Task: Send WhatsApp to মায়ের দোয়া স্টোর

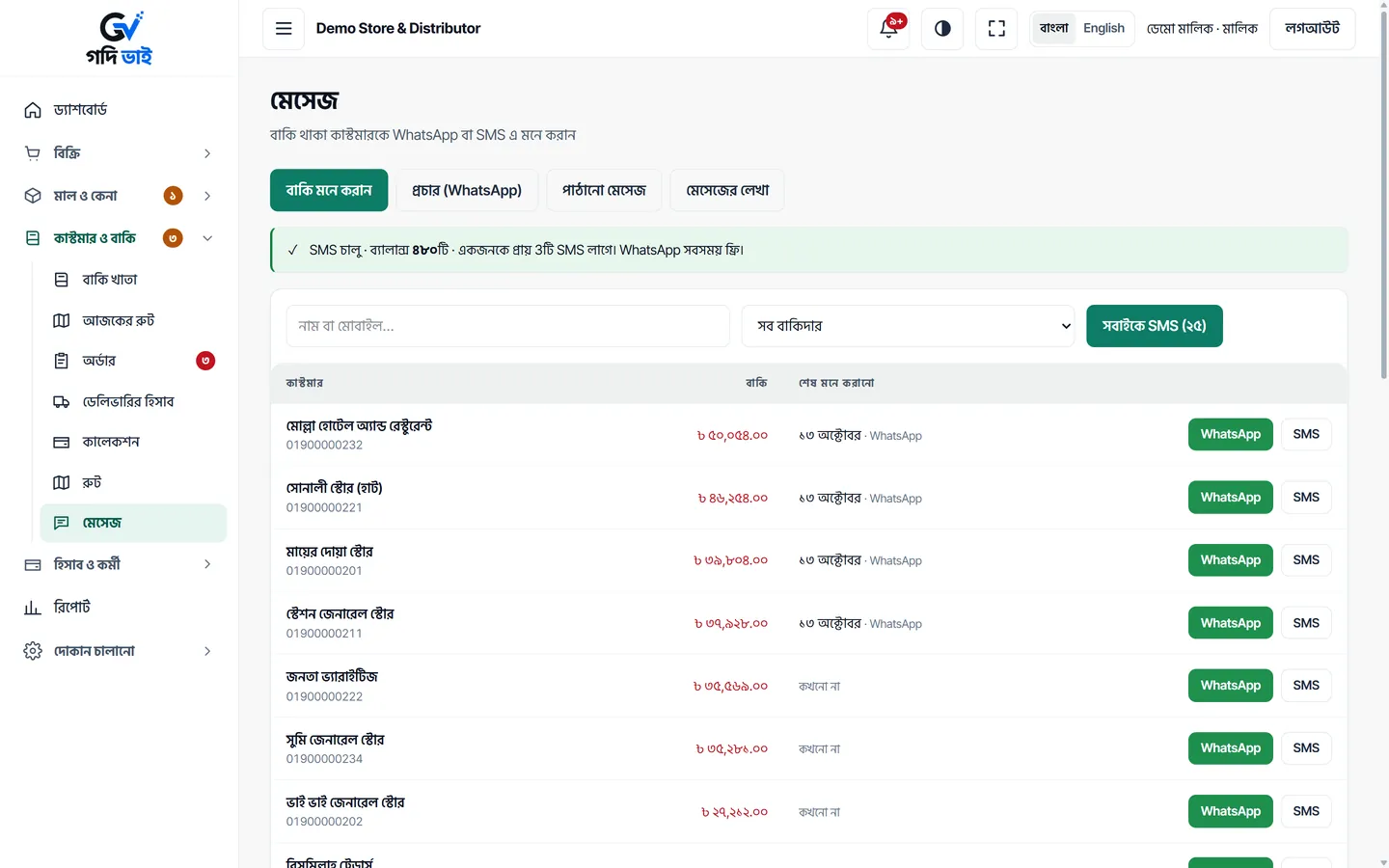Action: tap(1230, 559)
